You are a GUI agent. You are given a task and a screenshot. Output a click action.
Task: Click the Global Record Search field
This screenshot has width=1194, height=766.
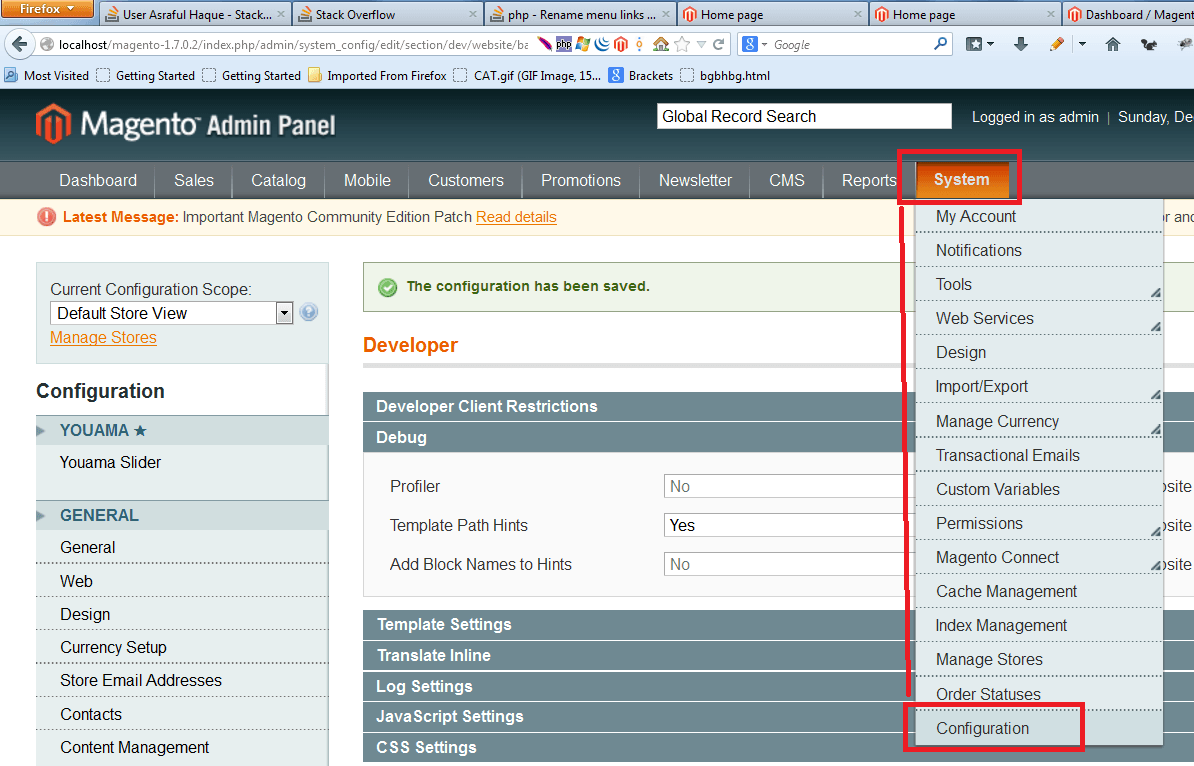coord(803,116)
